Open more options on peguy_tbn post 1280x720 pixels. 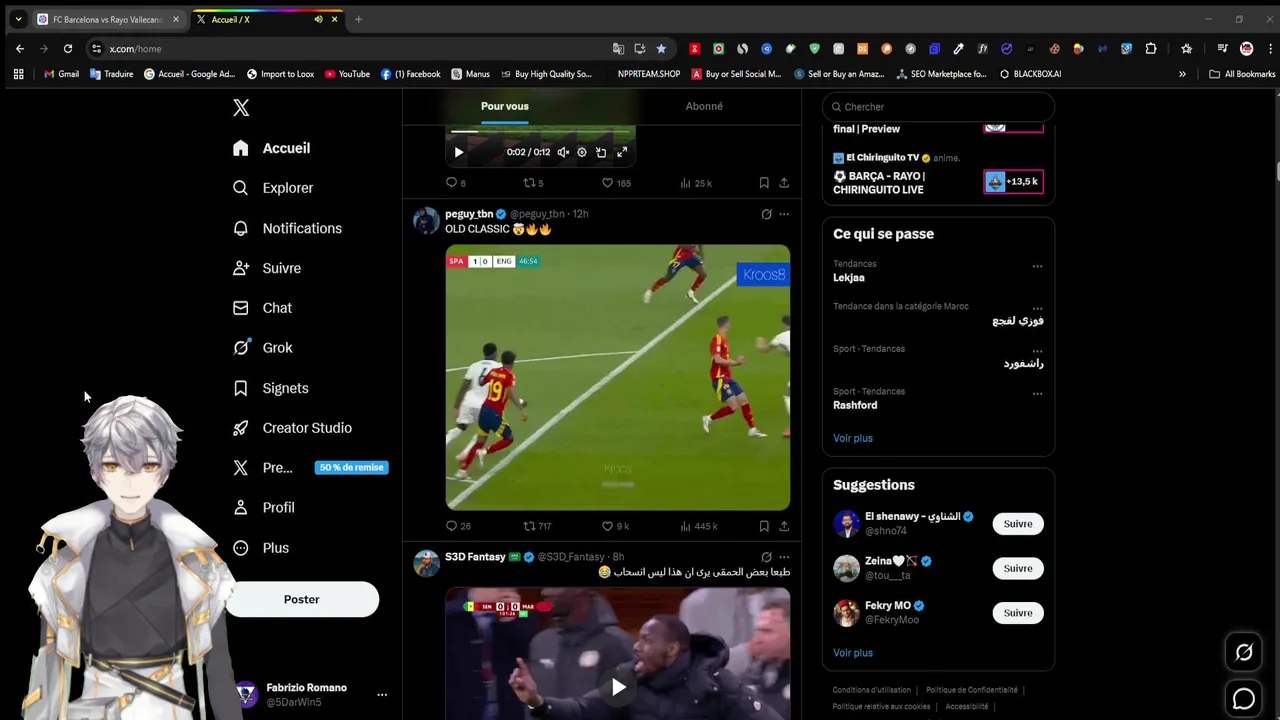[x=784, y=214]
